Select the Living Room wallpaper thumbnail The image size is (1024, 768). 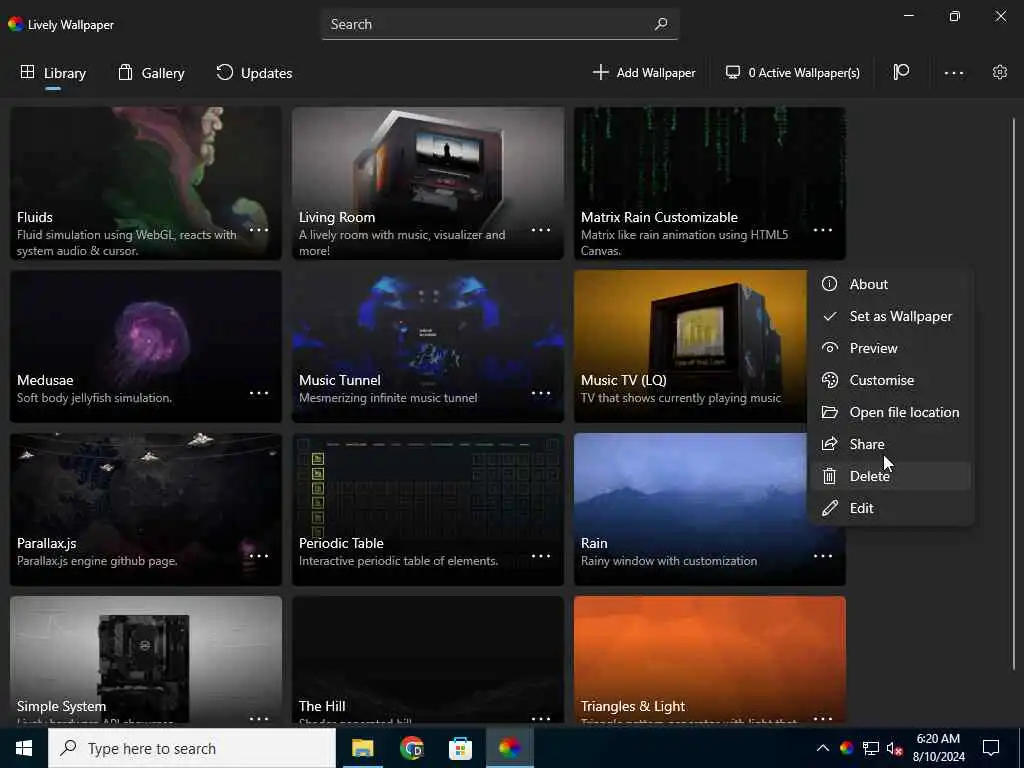tap(428, 184)
